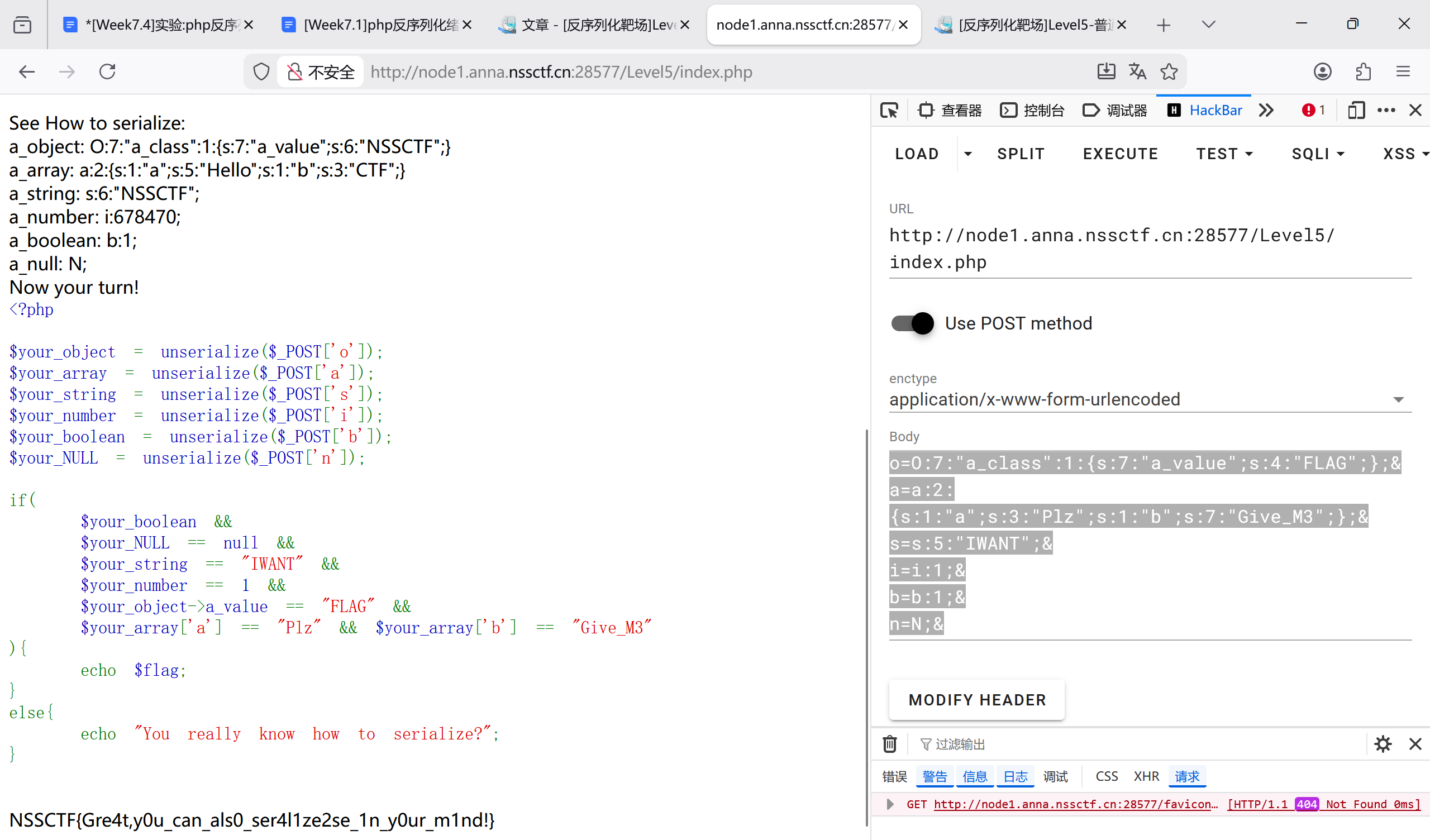The image size is (1430, 840).
Task: Switch to the HackBar devtools tab
Action: click(x=1205, y=110)
